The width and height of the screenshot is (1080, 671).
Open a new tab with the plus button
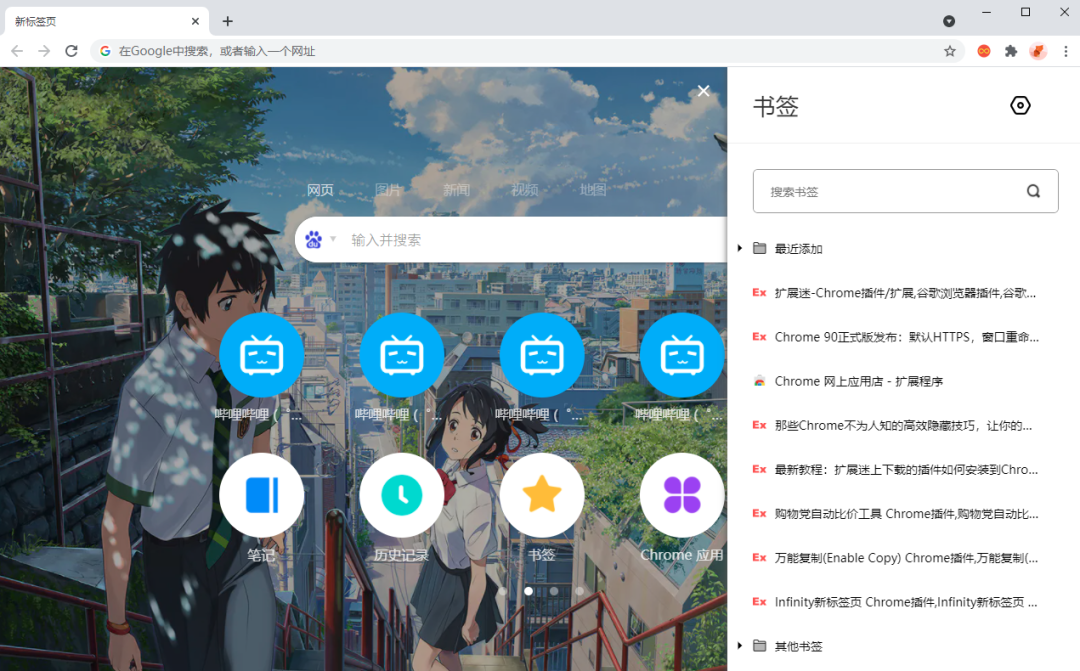coord(227,21)
